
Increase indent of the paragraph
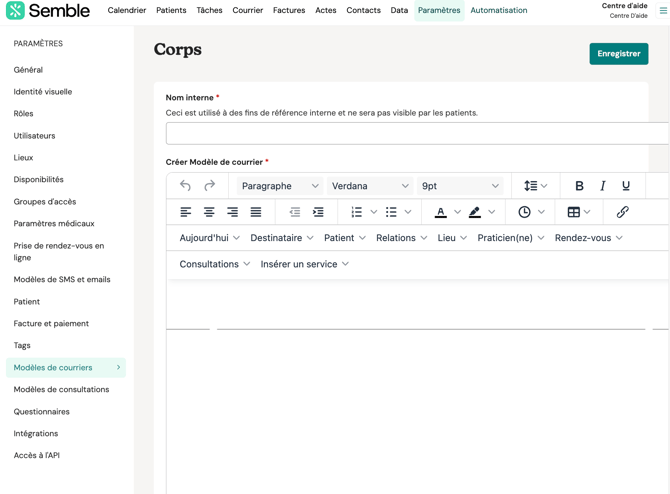point(318,212)
